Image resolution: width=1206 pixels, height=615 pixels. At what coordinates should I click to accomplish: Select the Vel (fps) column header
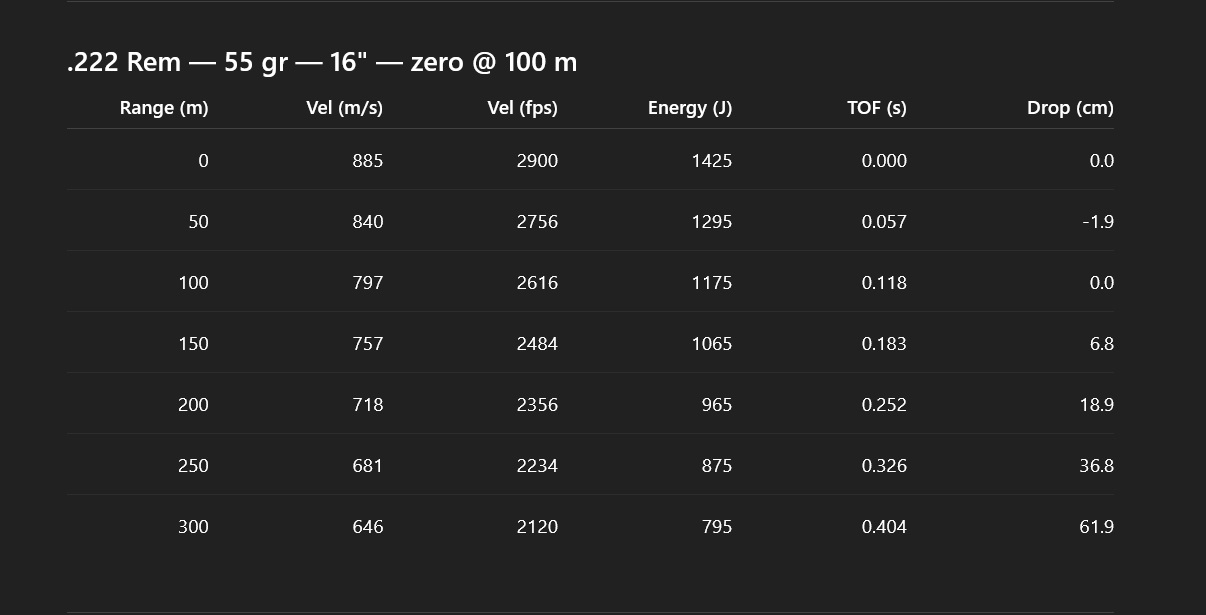pyautogui.click(x=522, y=108)
